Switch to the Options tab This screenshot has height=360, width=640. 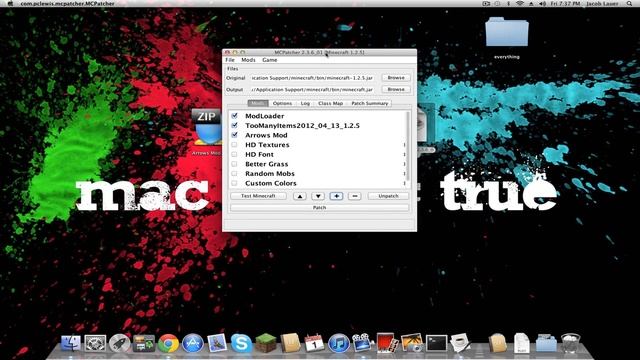(x=282, y=103)
